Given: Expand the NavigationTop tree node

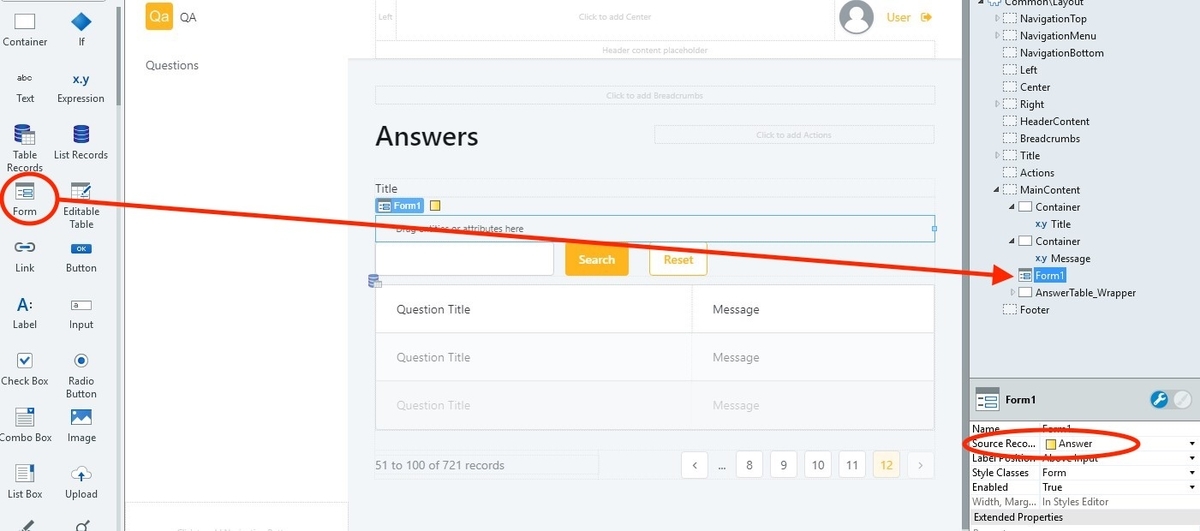Looking at the screenshot, I should click(x=997, y=19).
